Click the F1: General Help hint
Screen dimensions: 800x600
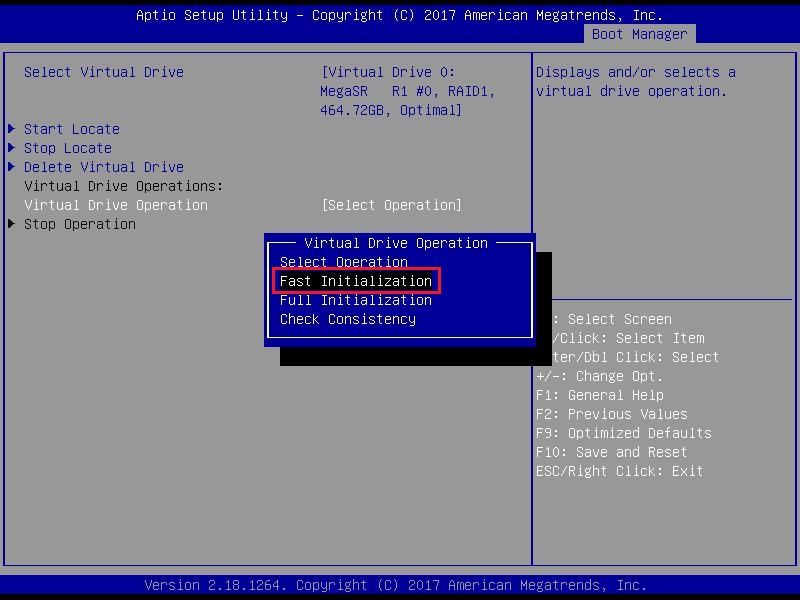click(x=599, y=395)
